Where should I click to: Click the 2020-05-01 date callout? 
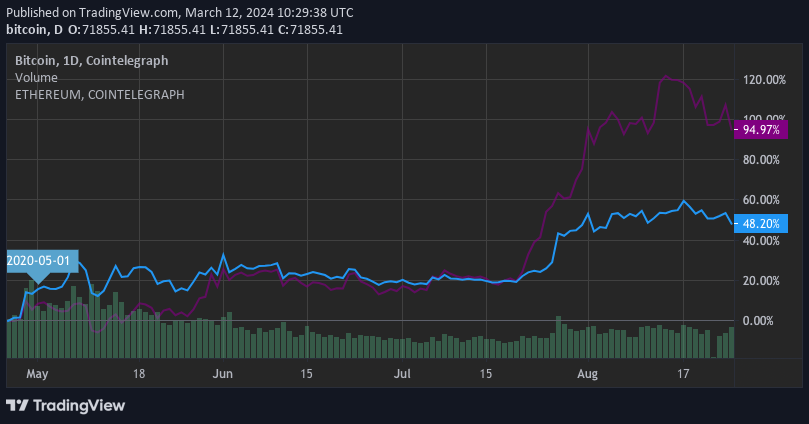click(x=39, y=260)
